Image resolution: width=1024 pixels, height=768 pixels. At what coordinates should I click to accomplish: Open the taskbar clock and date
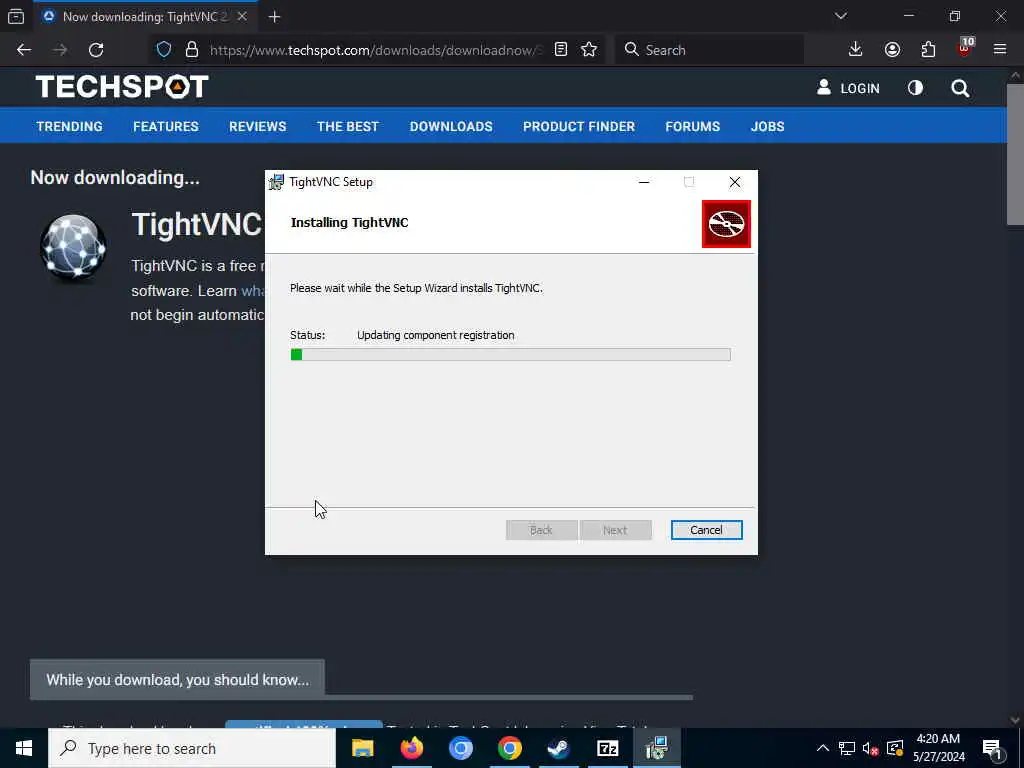coord(938,748)
